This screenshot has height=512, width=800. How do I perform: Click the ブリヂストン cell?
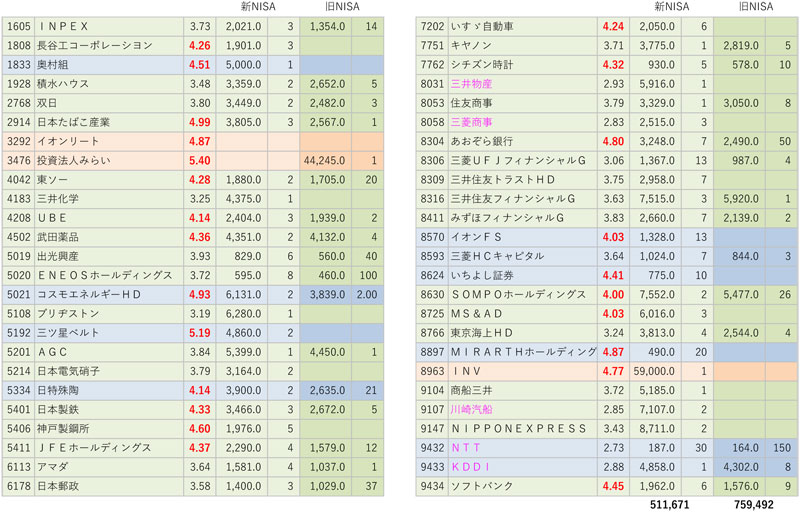pyautogui.click(x=109, y=314)
